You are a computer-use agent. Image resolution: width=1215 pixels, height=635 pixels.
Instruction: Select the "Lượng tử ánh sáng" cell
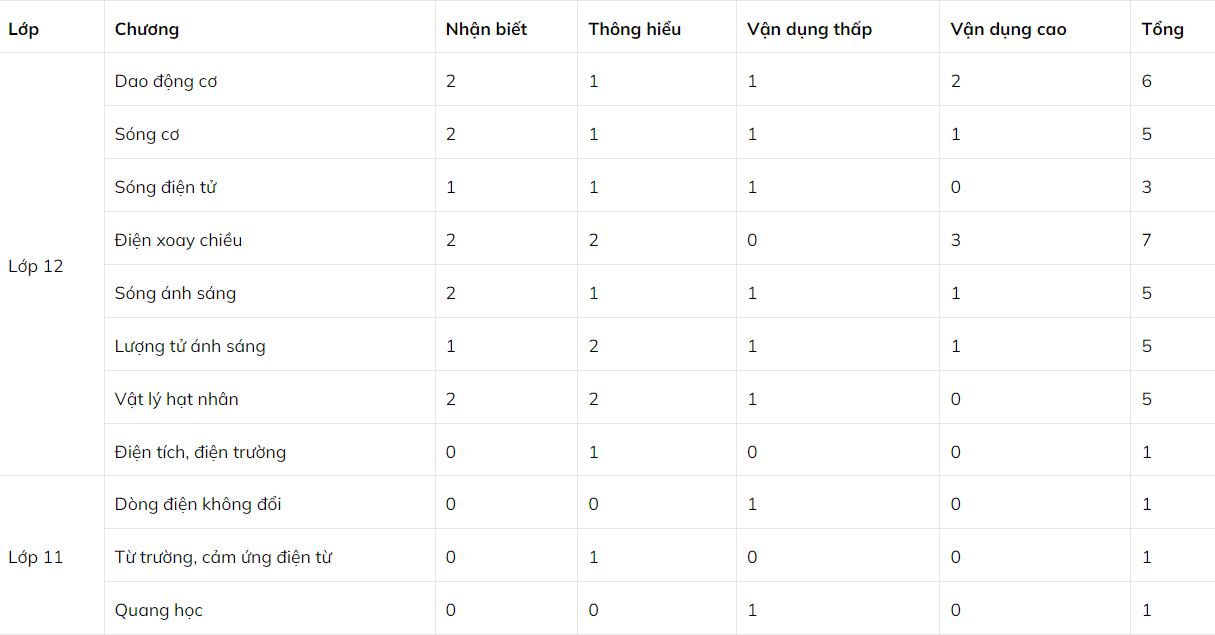[190, 346]
